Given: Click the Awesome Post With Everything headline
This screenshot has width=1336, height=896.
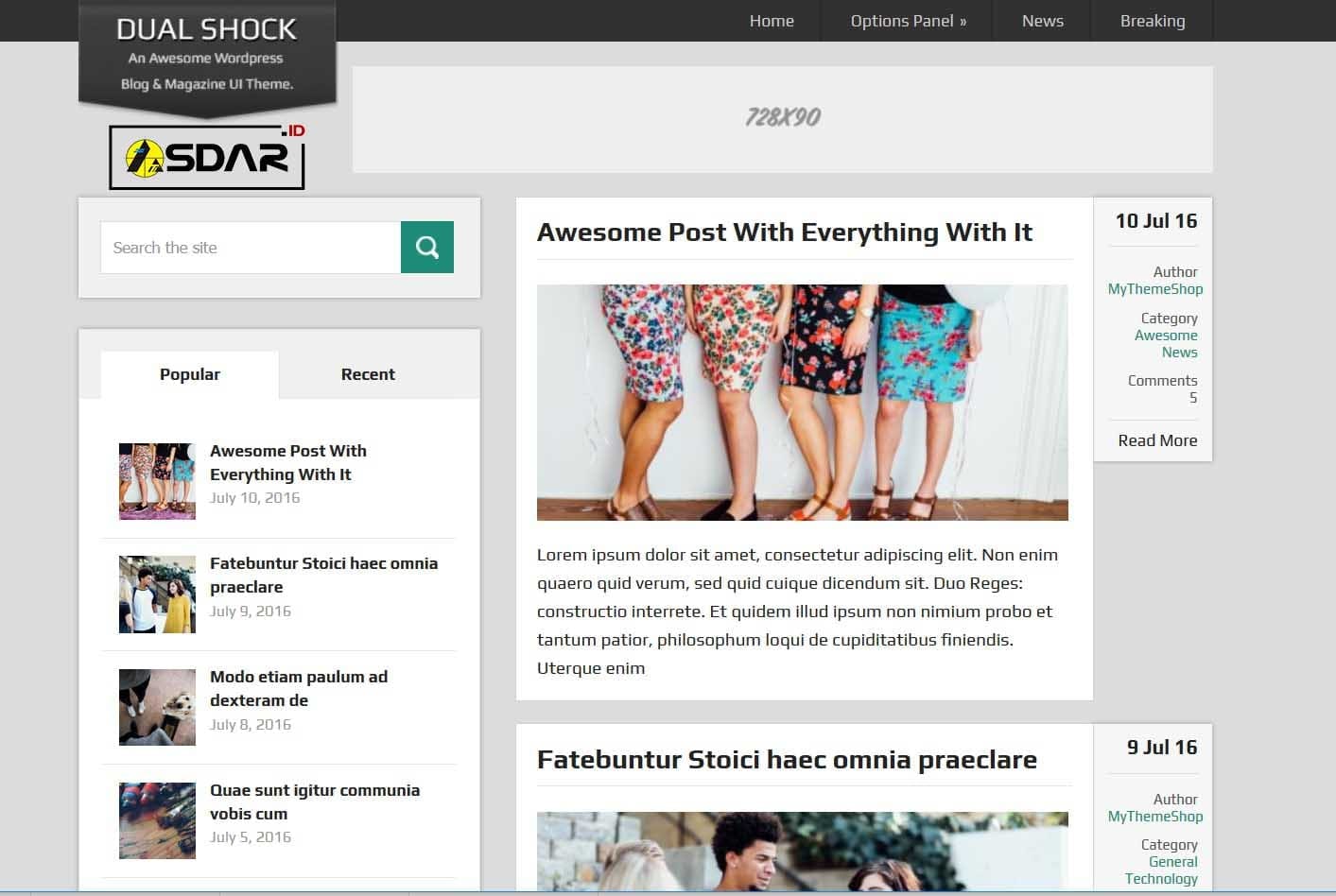Looking at the screenshot, I should (x=785, y=233).
